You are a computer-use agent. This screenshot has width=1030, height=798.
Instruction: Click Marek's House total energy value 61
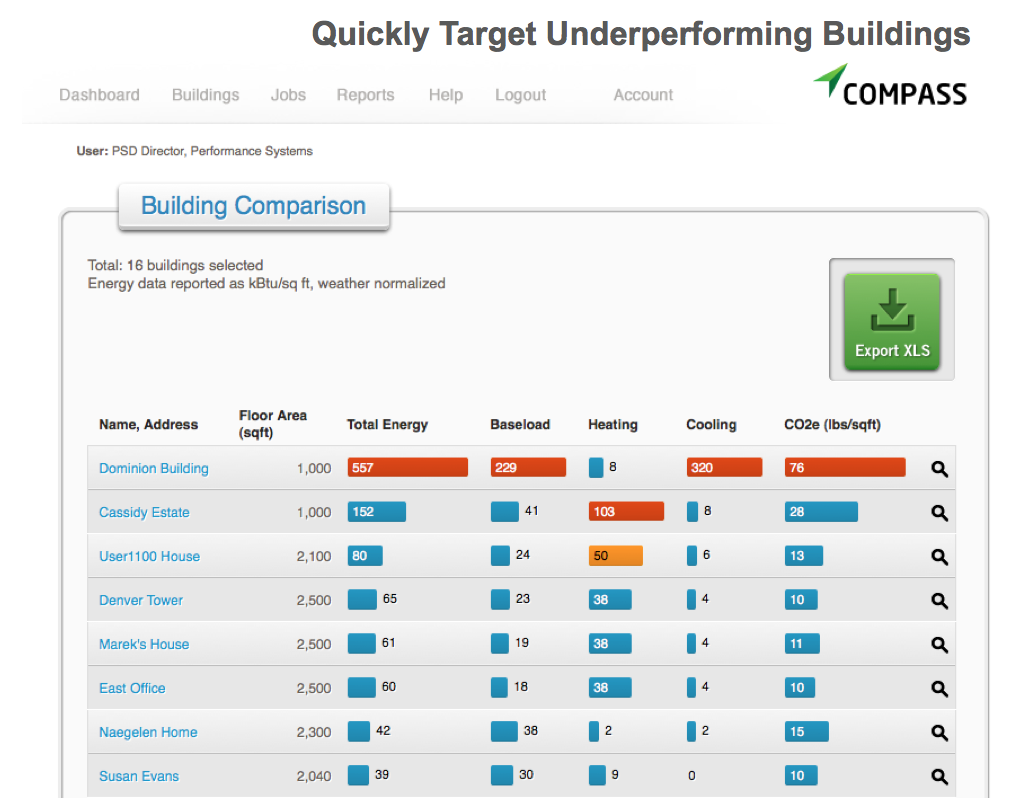[x=389, y=643]
